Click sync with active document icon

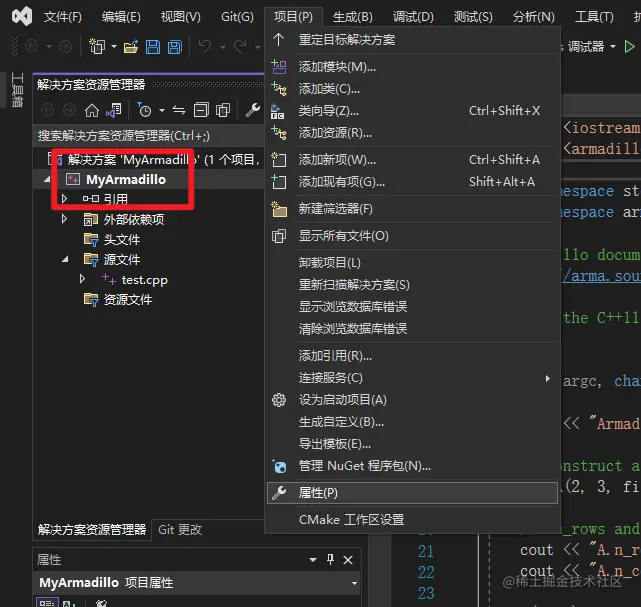[x=179, y=110]
